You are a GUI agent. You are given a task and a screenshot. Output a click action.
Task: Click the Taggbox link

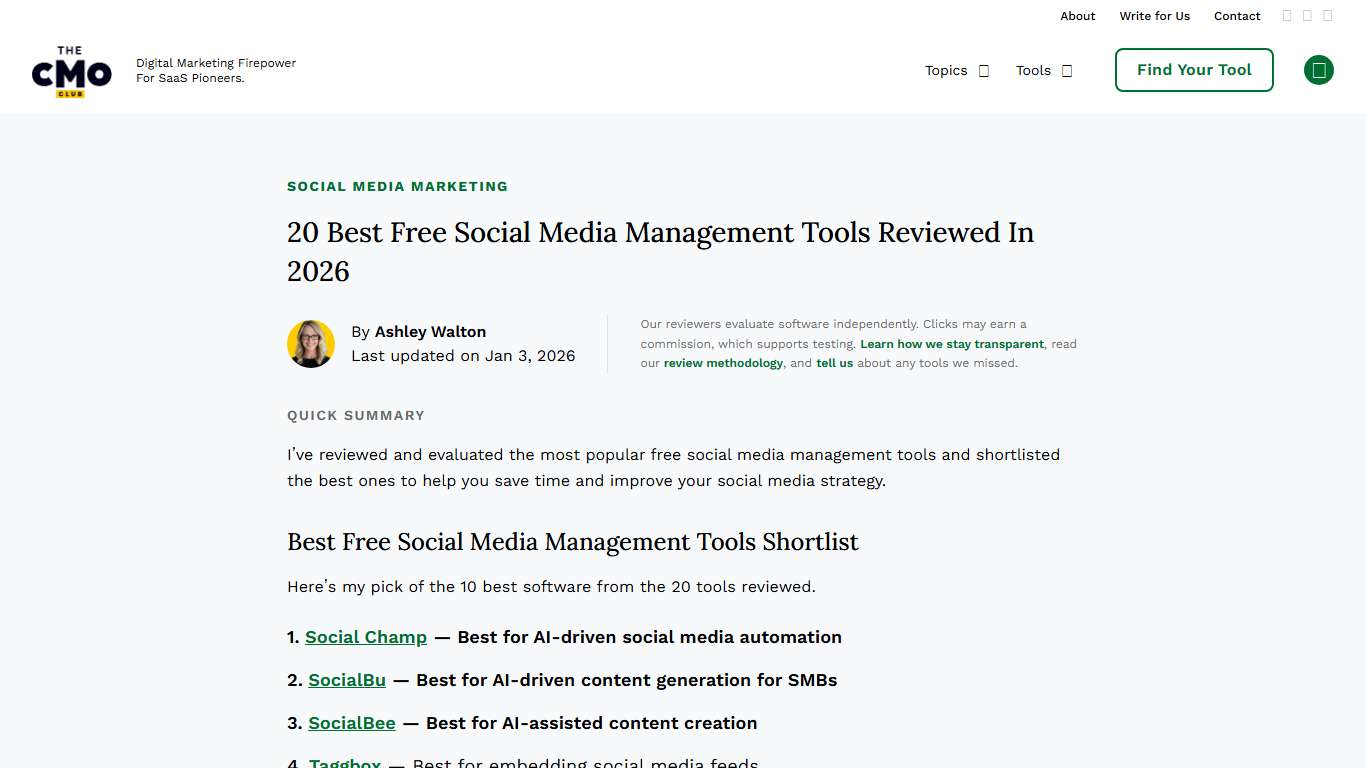344,762
